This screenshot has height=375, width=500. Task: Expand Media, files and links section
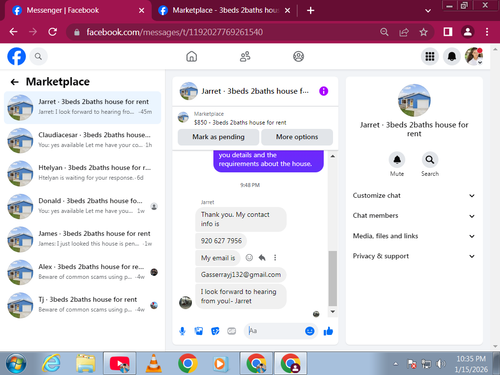(413, 236)
